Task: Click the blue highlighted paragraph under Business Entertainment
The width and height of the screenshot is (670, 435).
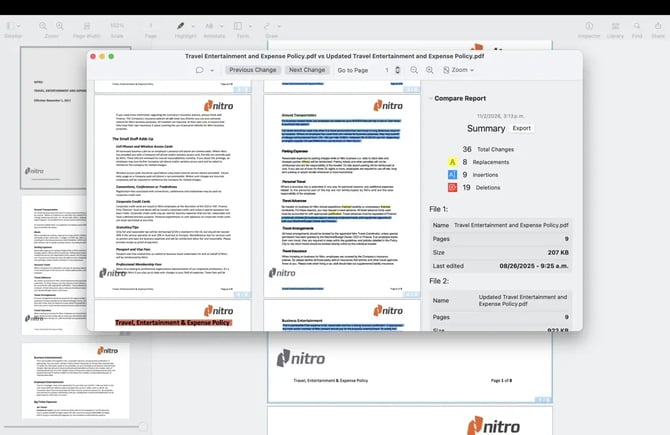Action: point(342,327)
